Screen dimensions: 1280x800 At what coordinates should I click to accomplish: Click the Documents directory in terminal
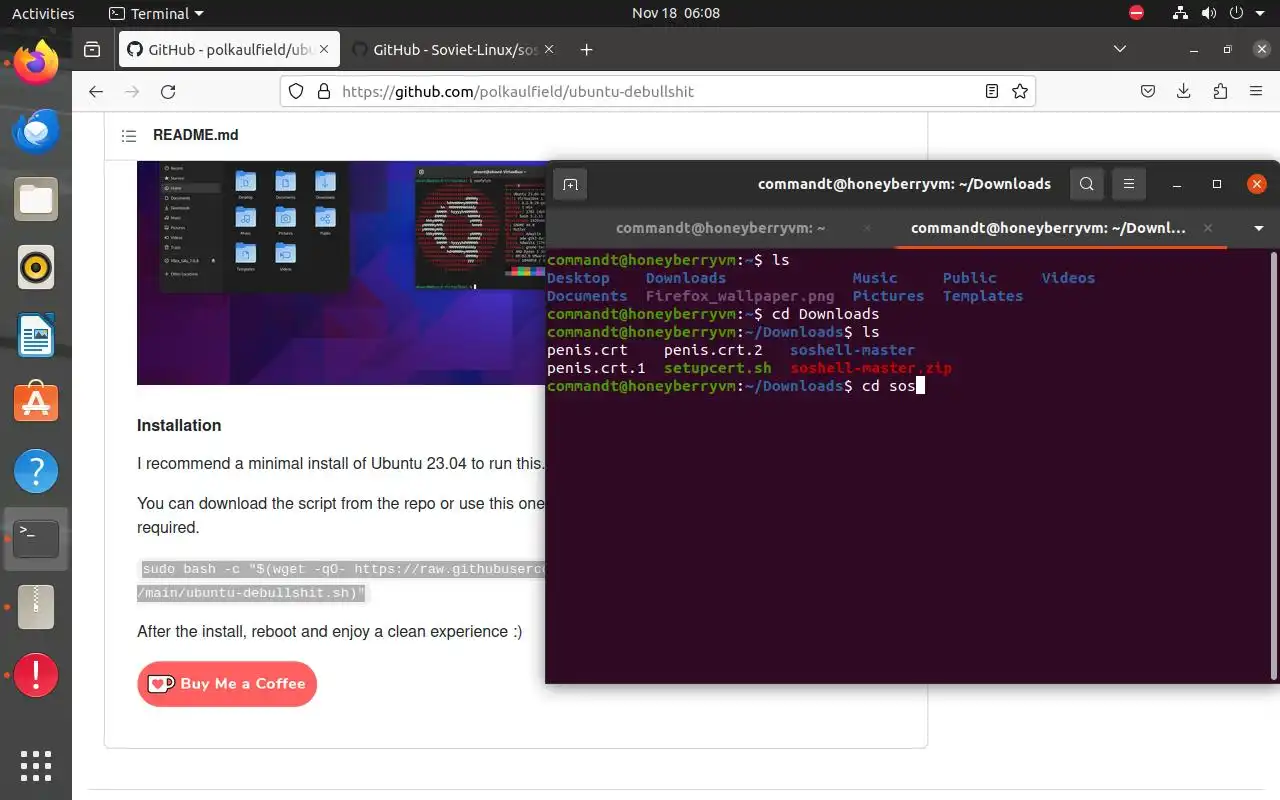coord(587,296)
